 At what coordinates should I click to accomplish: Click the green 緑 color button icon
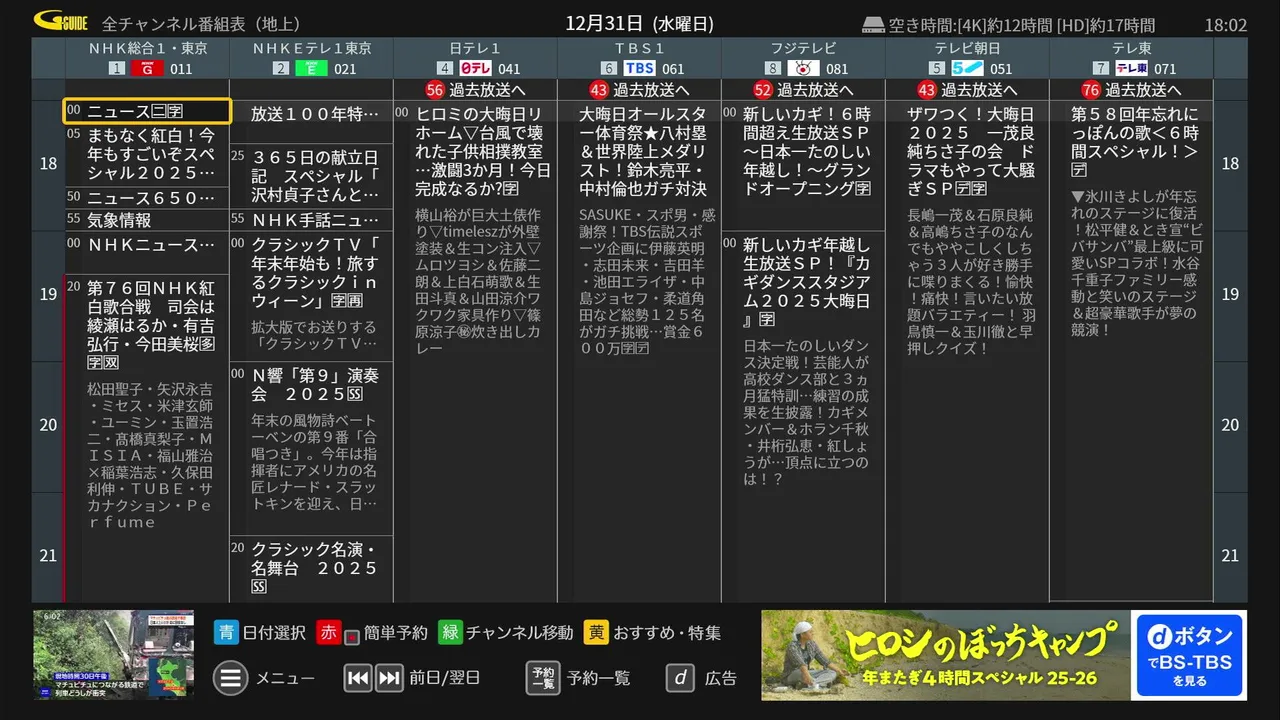(450, 632)
